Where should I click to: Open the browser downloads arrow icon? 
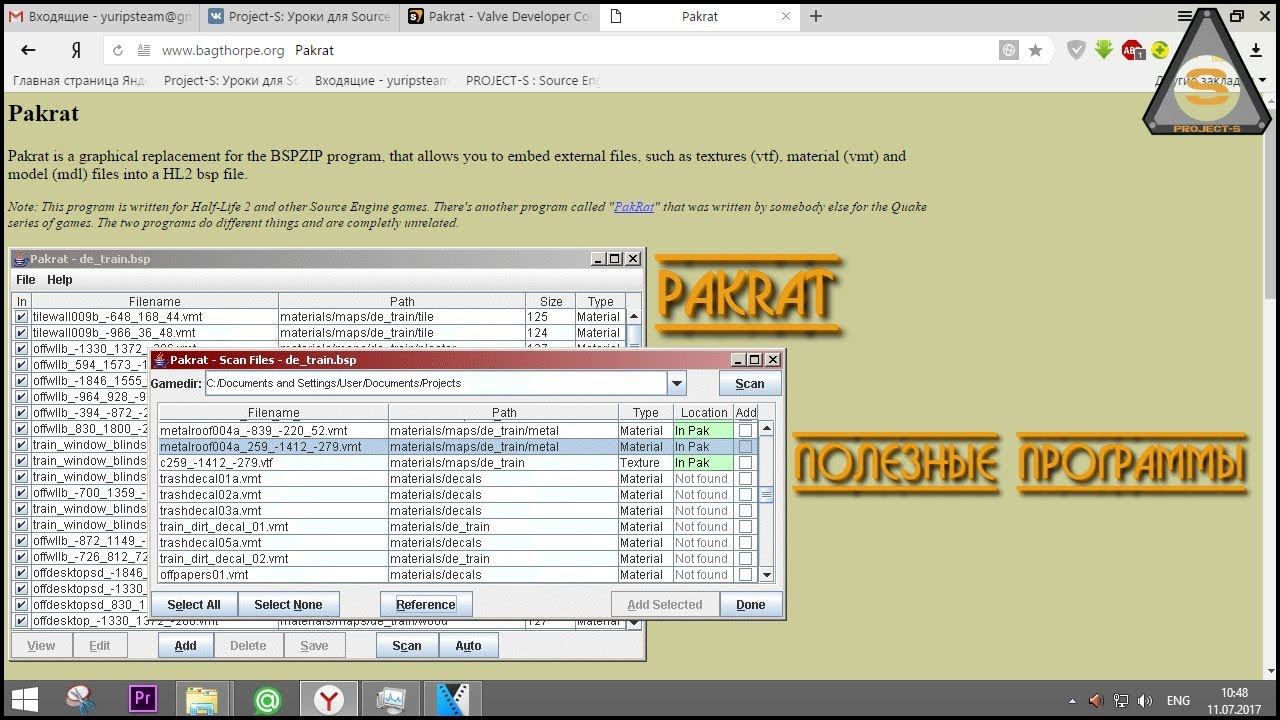point(1257,50)
